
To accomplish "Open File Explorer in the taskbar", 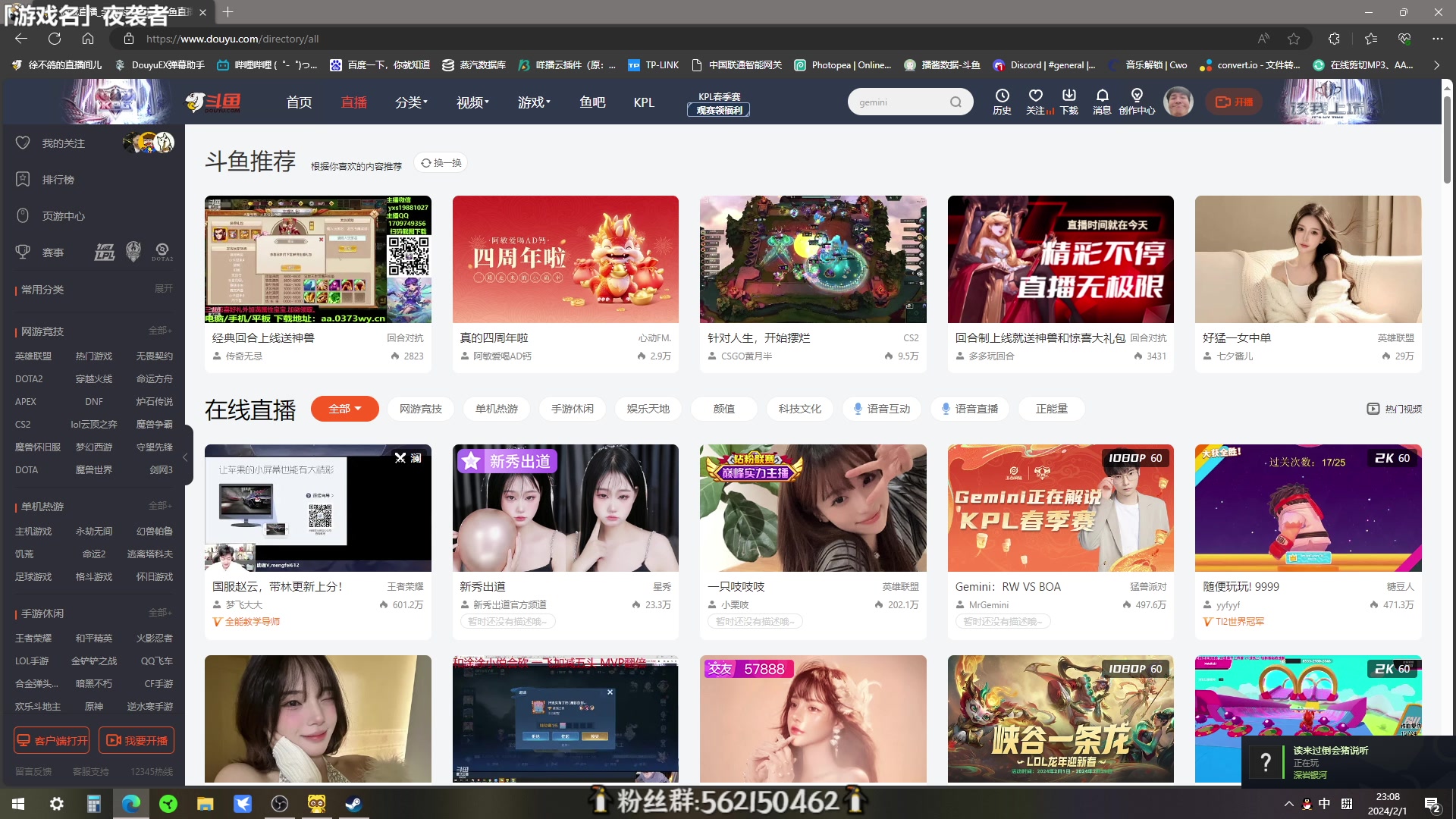I will click(205, 804).
